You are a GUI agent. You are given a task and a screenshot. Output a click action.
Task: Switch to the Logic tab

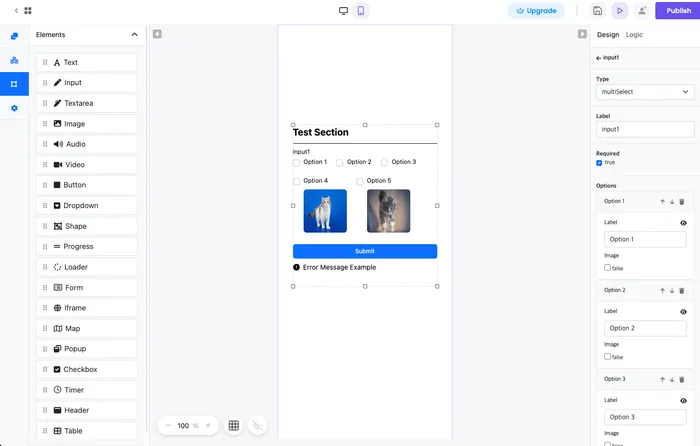pos(634,35)
